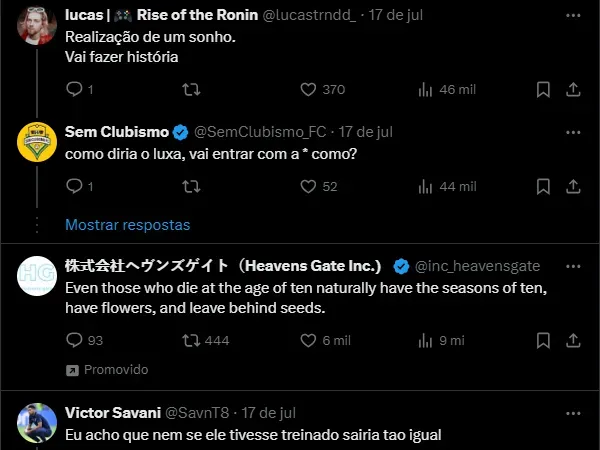Share lucas's tweet

pyautogui.click(x=573, y=89)
